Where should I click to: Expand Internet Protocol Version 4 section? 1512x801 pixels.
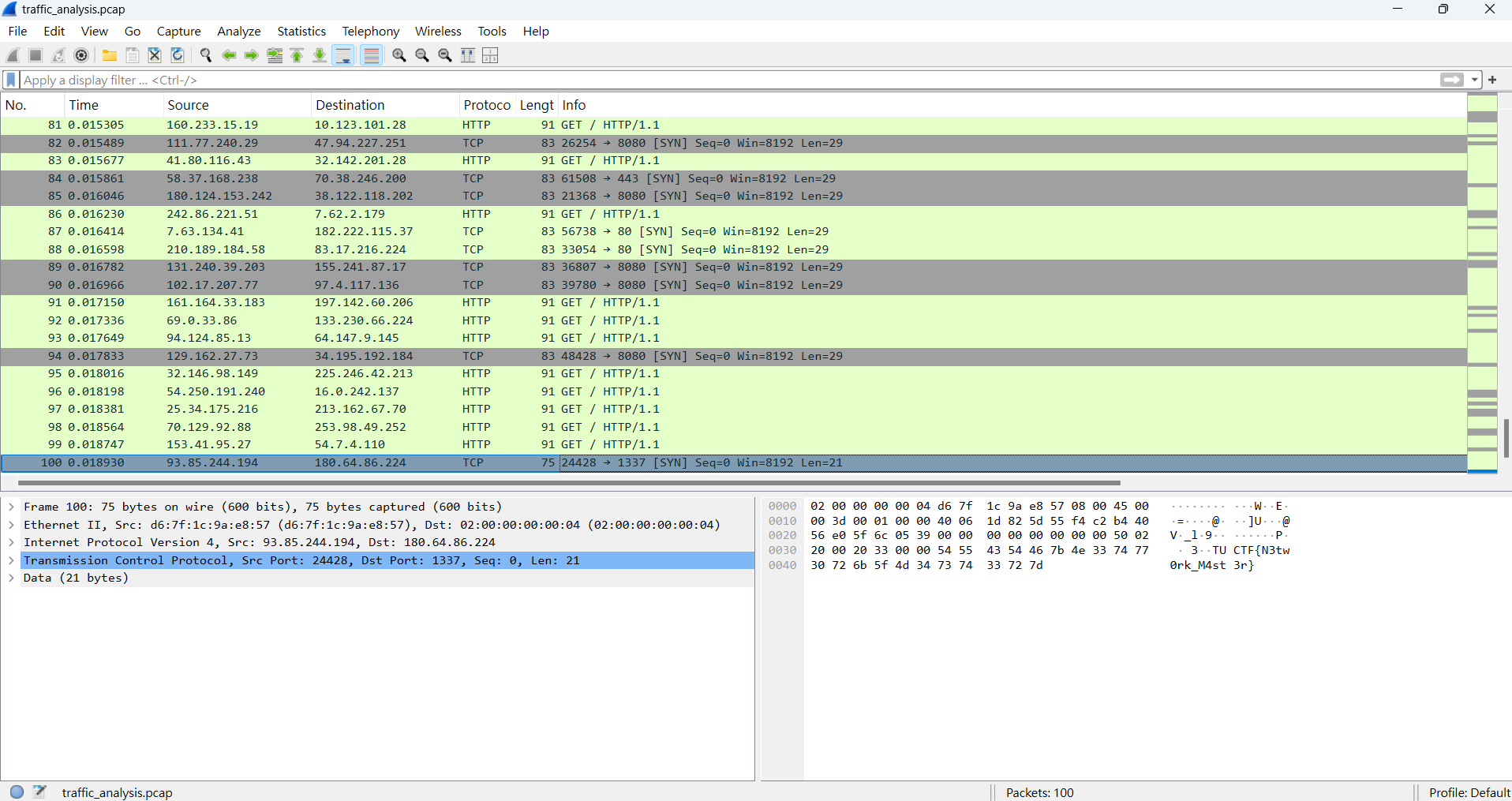pos(11,542)
